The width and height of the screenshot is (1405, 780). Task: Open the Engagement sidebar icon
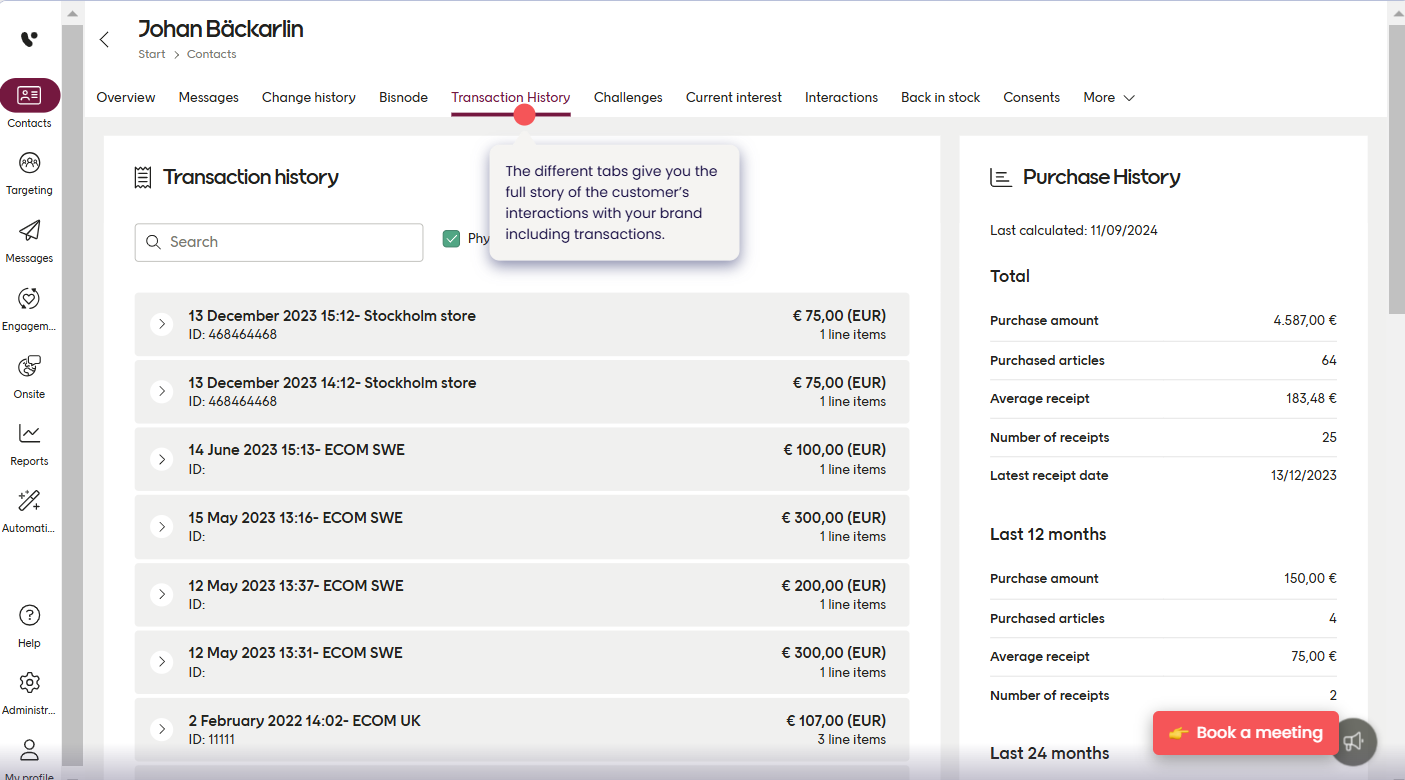pos(30,300)
